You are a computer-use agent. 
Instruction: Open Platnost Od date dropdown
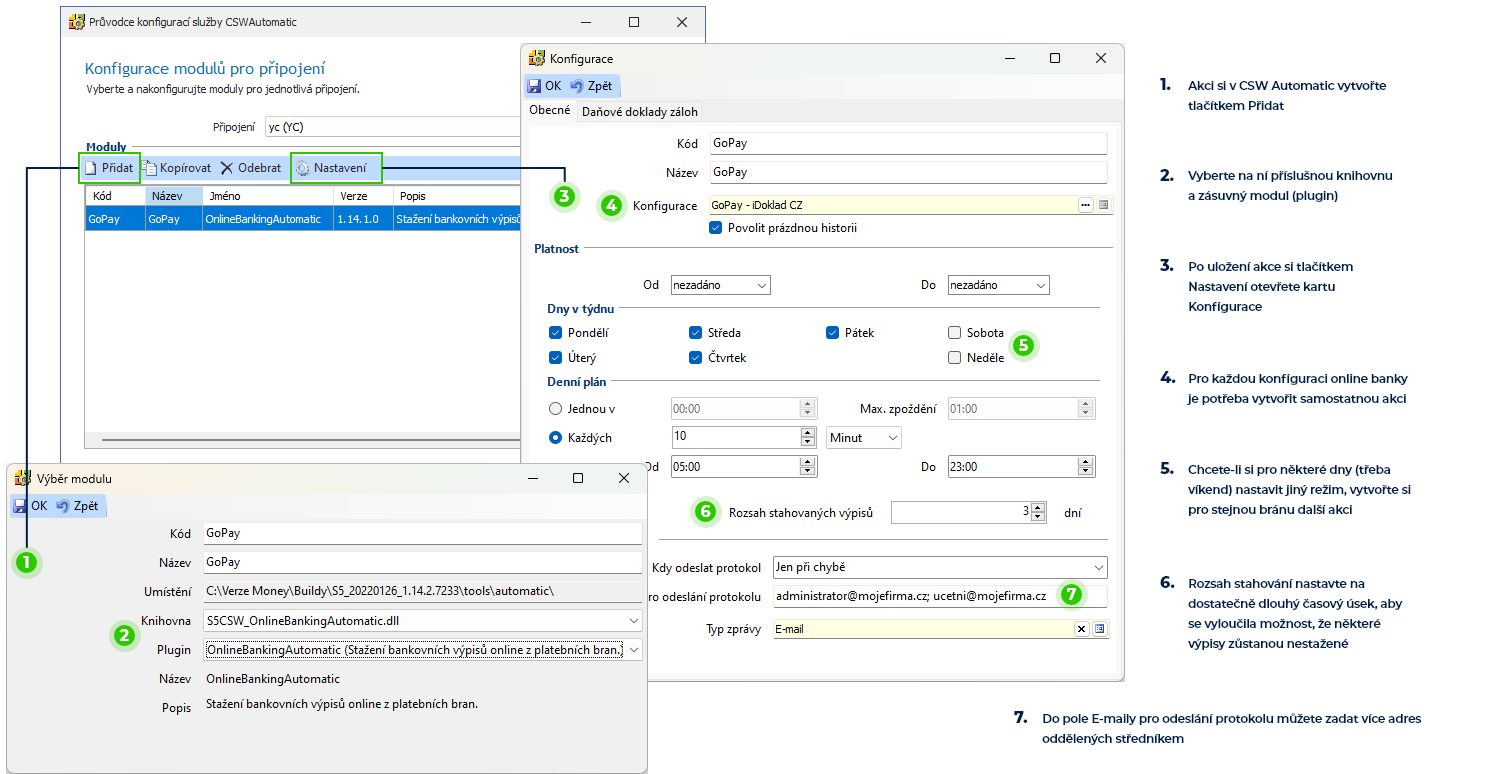[761, 286]
